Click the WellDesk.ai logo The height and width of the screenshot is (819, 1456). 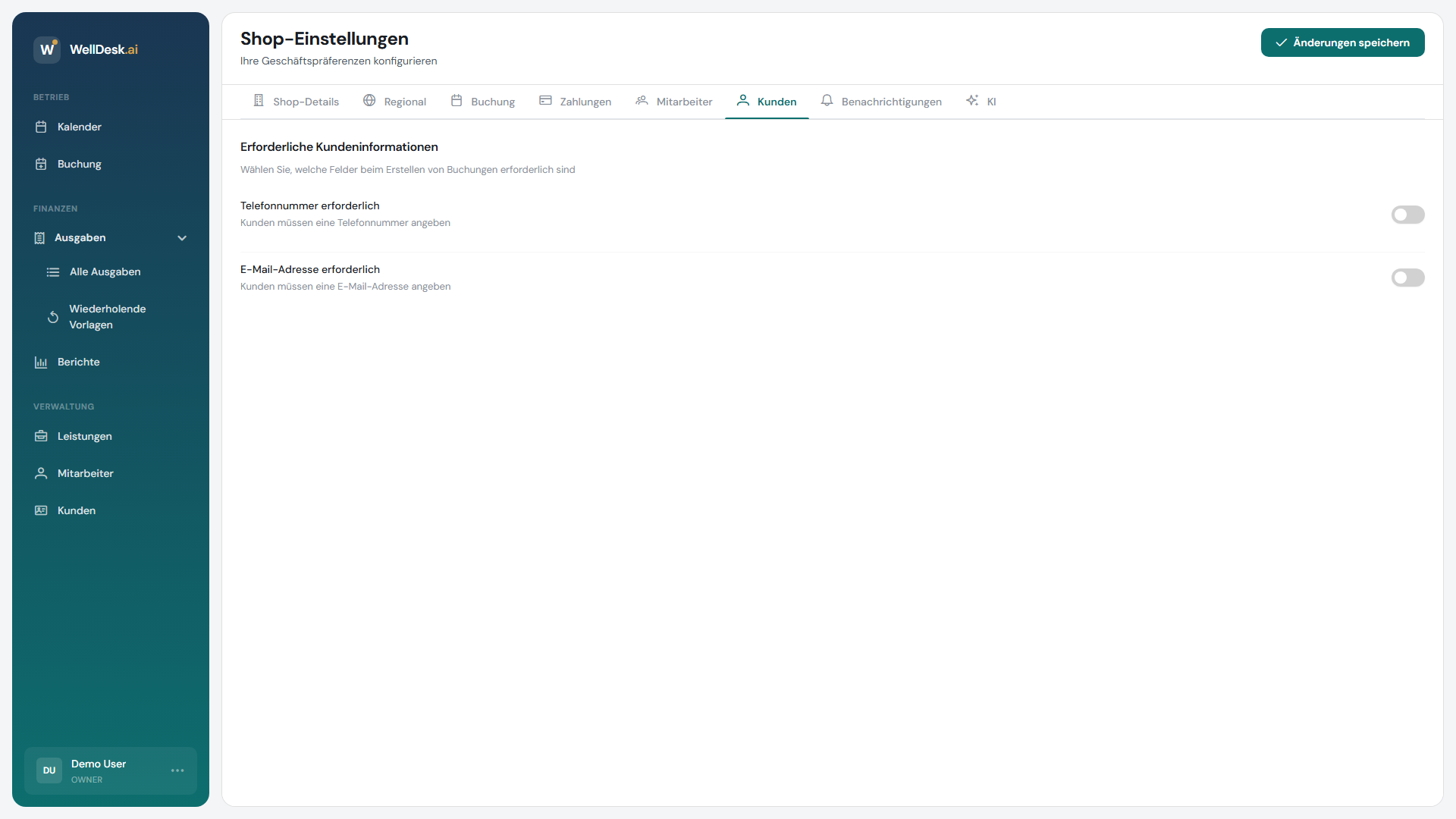click(x=86, y=49)
